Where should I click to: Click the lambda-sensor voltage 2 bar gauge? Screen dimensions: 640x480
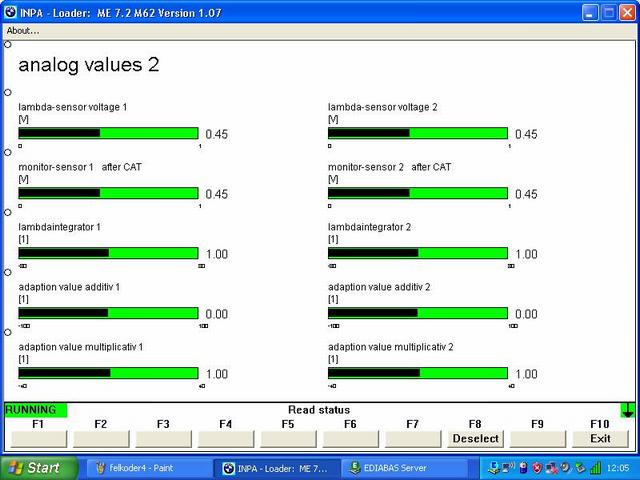click(418, 133)
